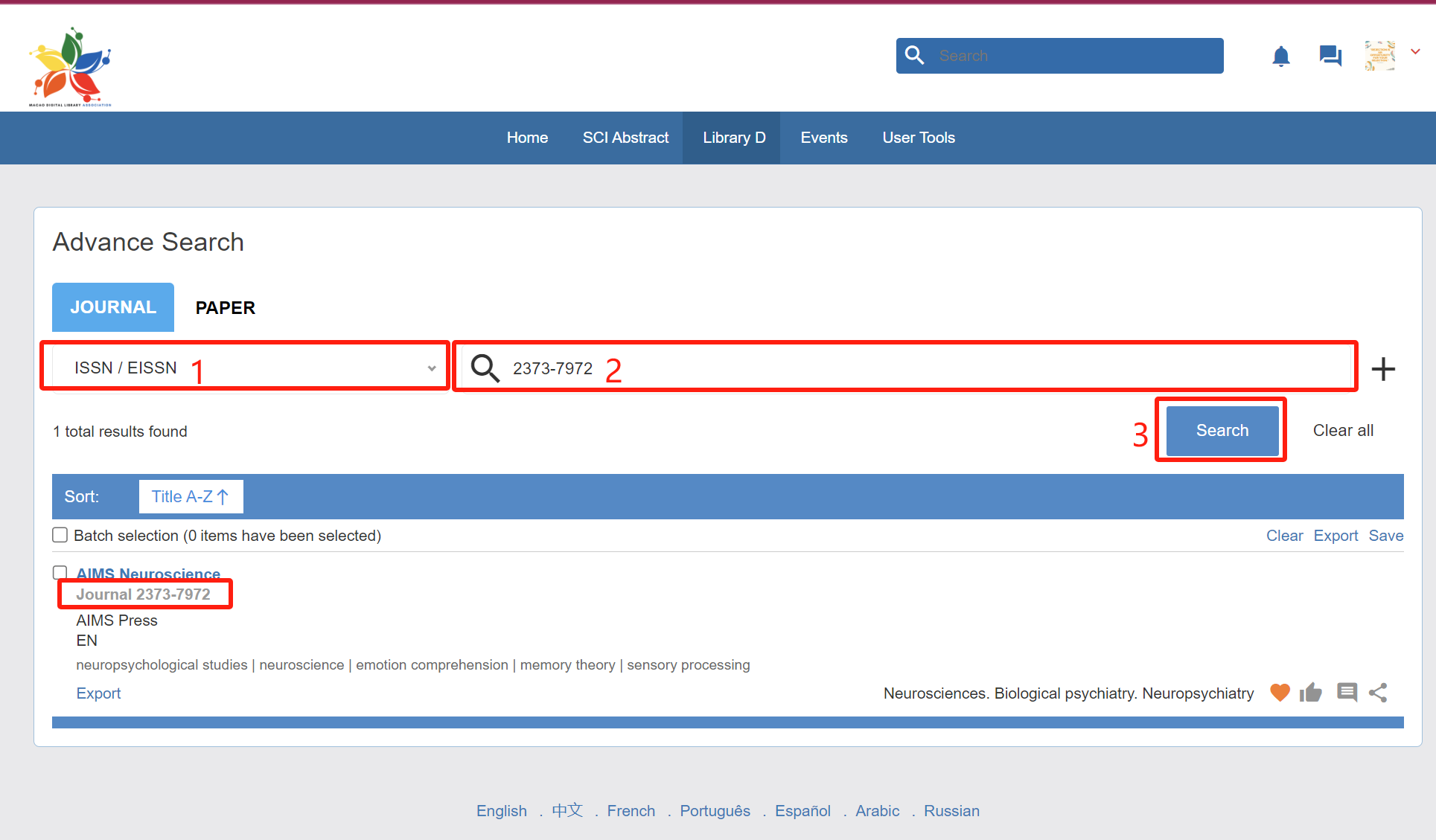
Task: Open the chat messages icon
Action: coord(1330,56)
